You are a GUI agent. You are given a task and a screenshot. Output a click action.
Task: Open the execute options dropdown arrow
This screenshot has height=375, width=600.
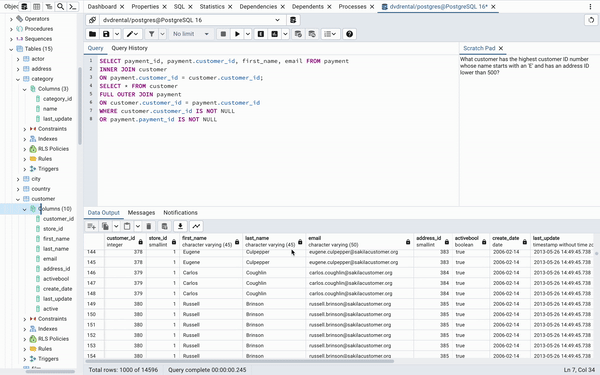[x=248, y=34]
